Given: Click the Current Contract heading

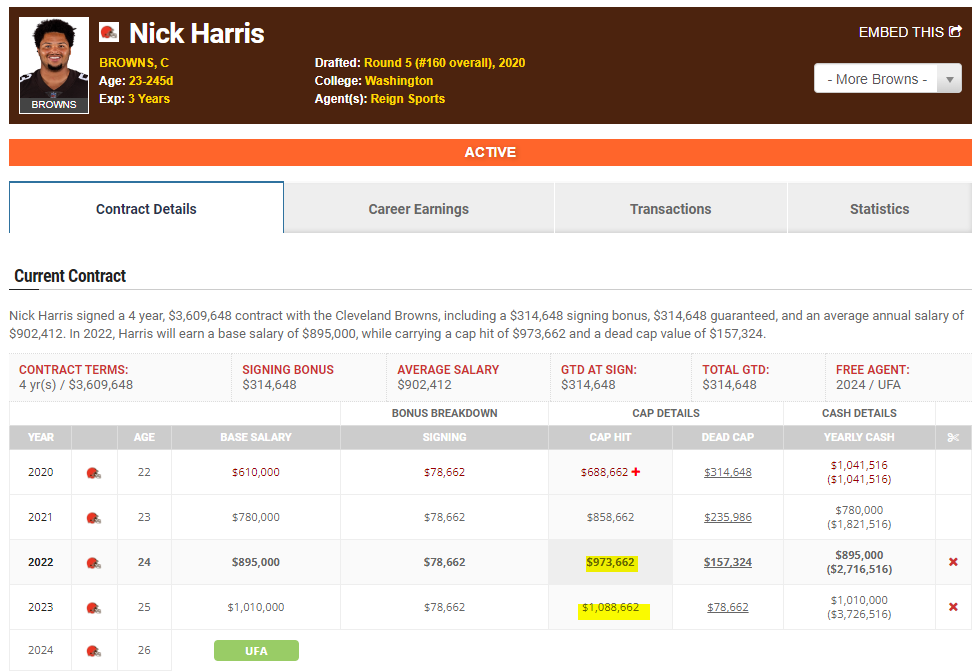Looking at the screenshot, I should (70, 276).
